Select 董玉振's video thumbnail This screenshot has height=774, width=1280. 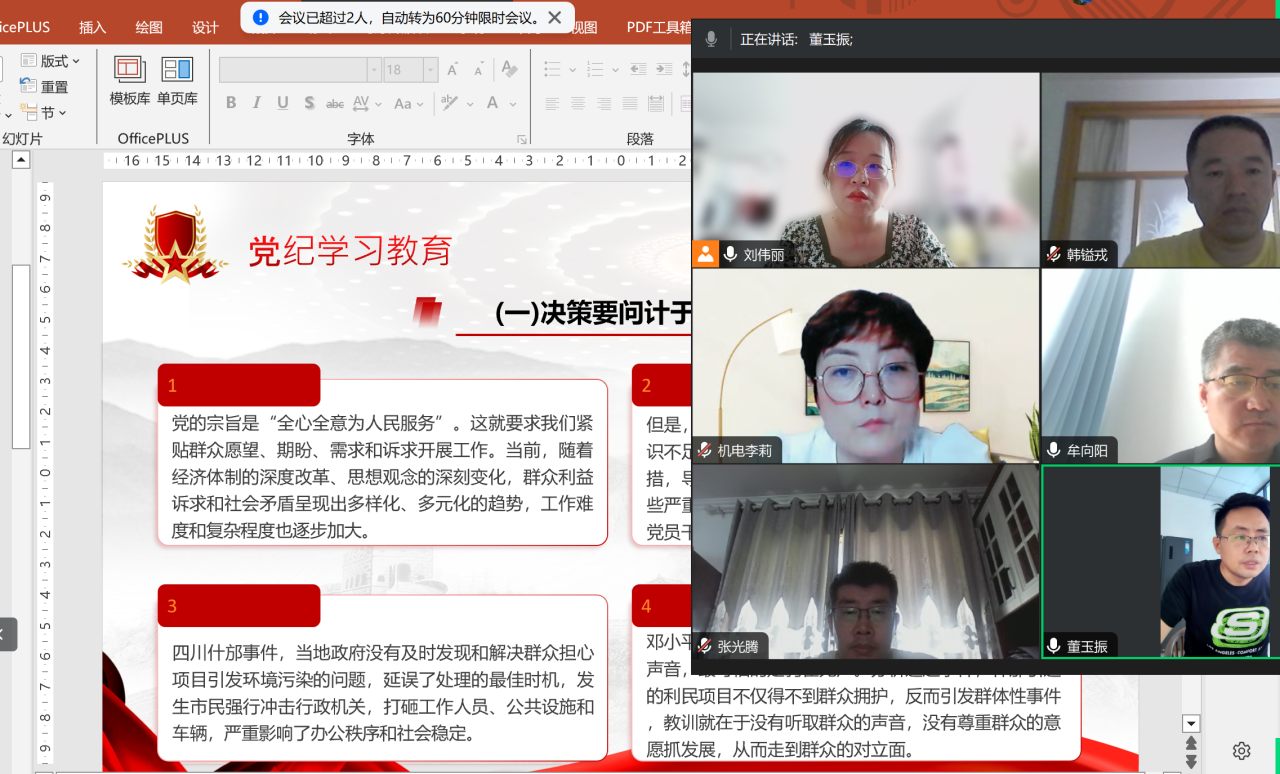pyautogui.click(x=1160, y=562)
